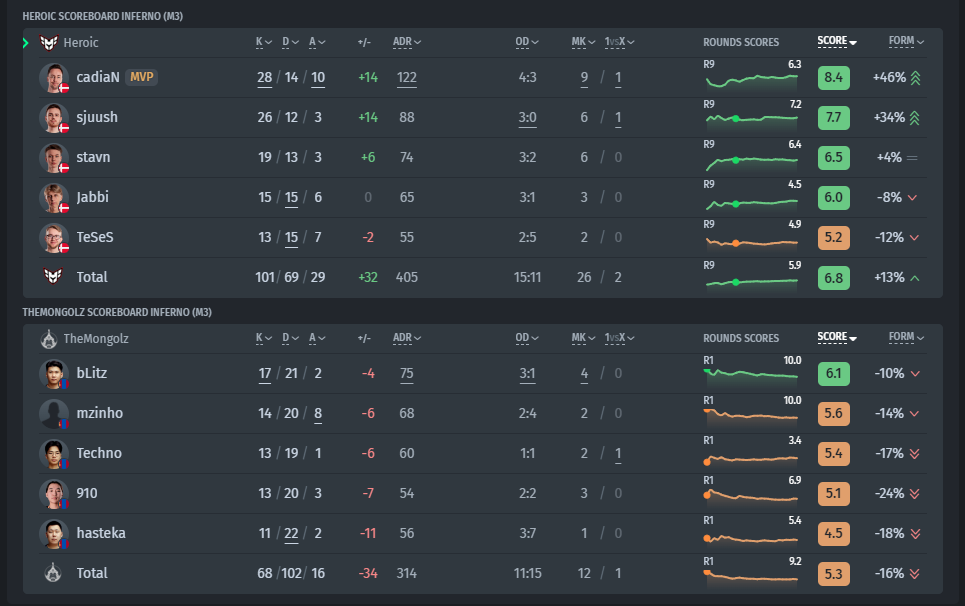Click Heroic Total +32 value
This screenshot has width=965, height=606.
tap(368, 277)
